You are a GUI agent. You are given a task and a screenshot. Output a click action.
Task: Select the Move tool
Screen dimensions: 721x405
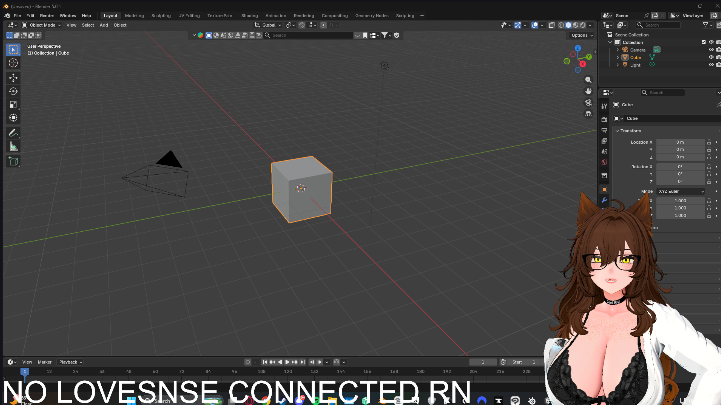[x=13, y=78]
